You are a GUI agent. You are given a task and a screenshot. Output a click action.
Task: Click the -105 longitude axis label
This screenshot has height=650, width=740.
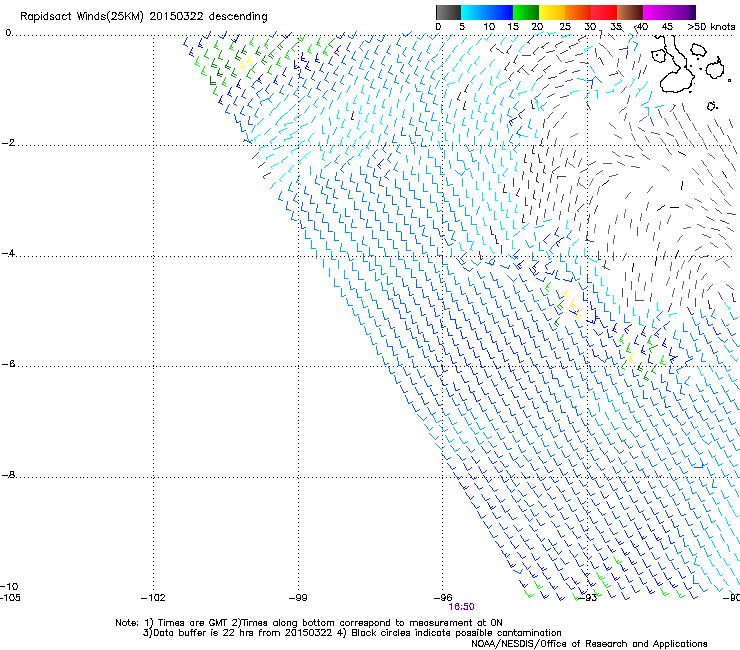(10, 598)
